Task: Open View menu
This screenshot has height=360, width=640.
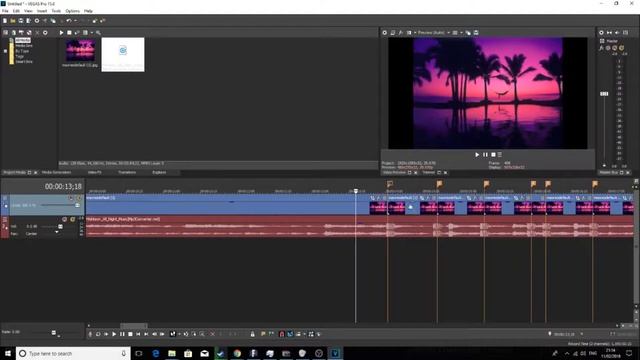Action: click(28, 11)
